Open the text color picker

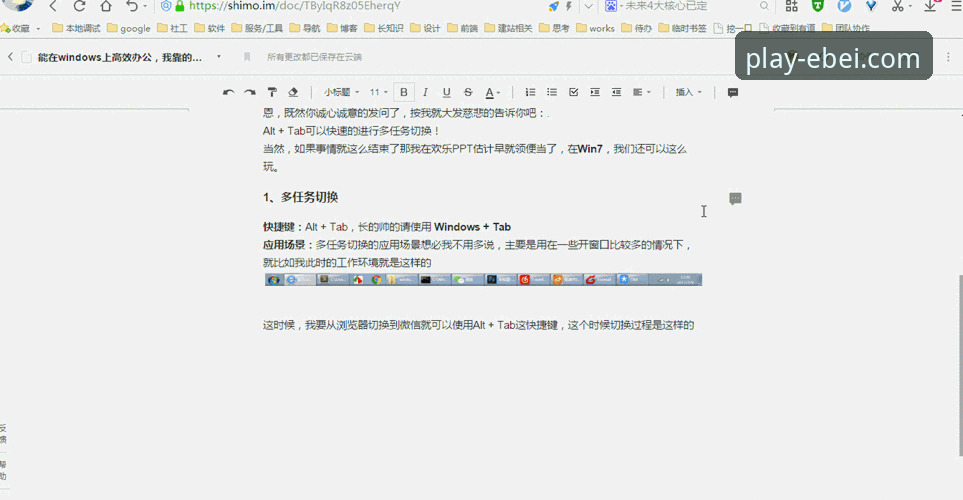[493, 92]
